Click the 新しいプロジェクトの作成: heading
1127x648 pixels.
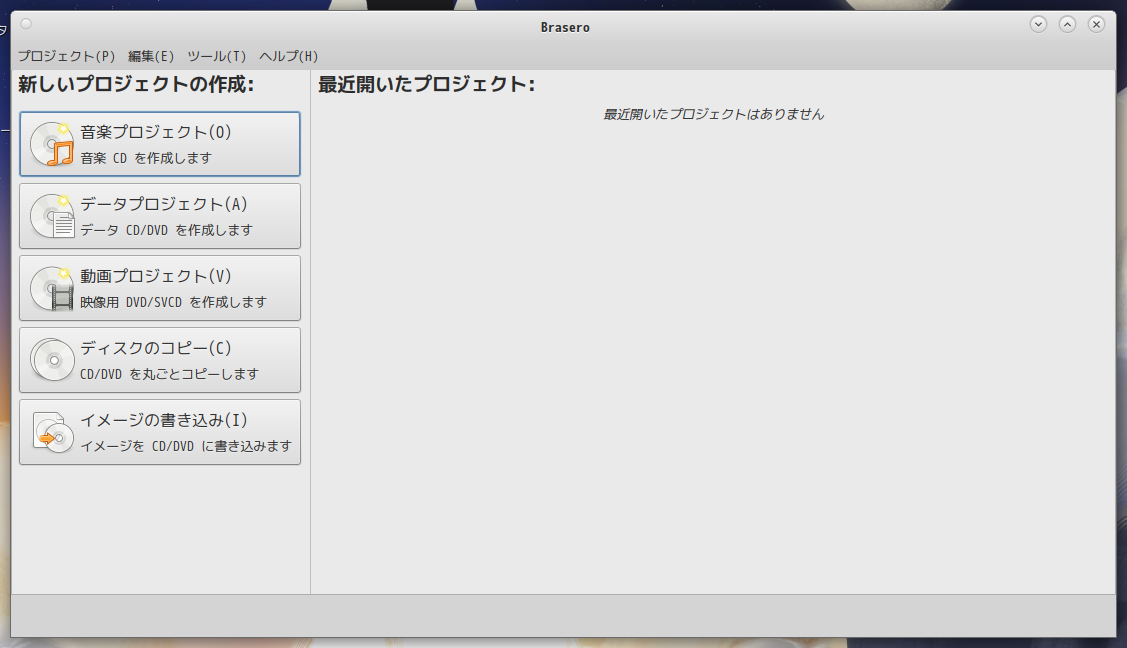136,84
